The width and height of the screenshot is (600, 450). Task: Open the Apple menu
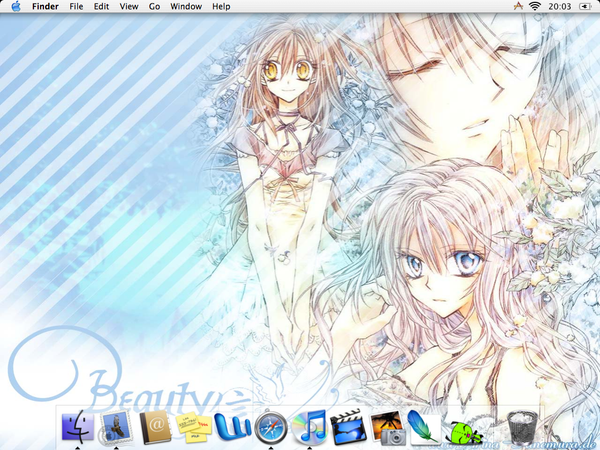click(x=16, y=6)
